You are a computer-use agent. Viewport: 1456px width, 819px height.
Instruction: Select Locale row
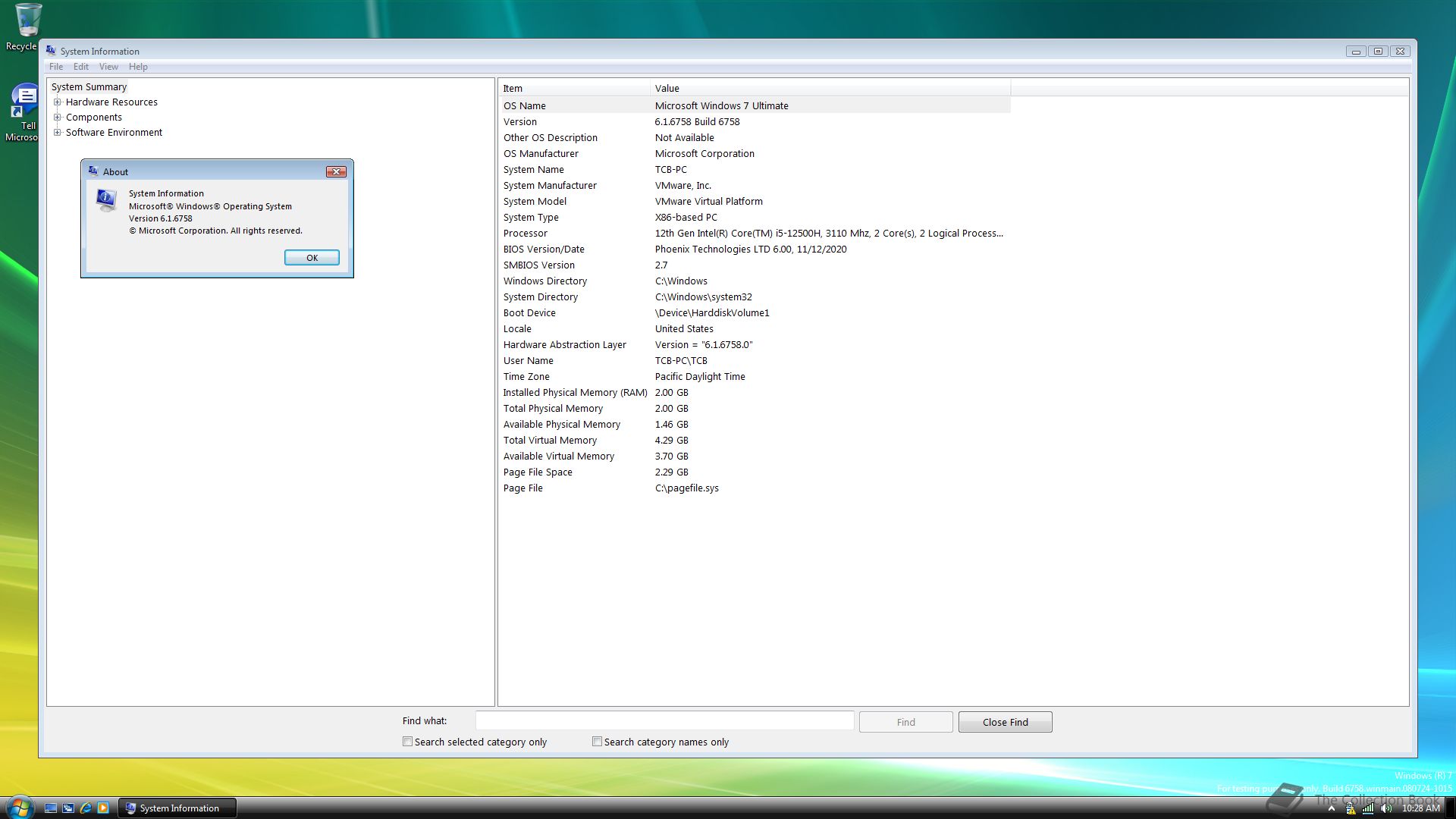pos(755,329)
